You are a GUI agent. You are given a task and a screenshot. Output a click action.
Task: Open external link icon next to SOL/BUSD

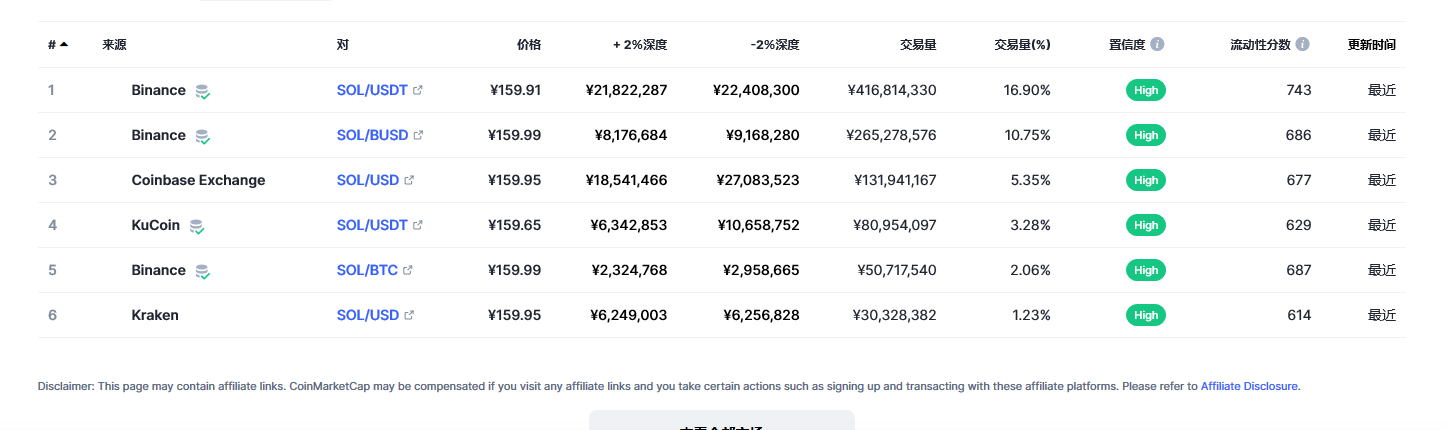[418, 135]
